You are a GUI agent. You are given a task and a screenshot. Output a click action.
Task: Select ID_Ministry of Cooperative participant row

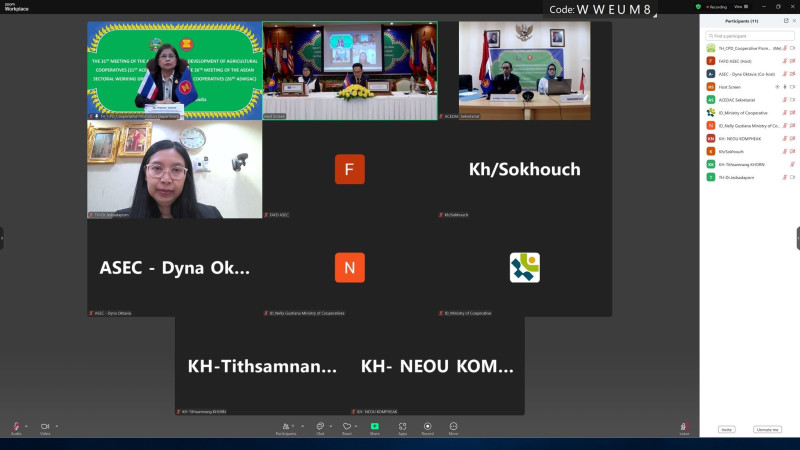click(749, 113)
